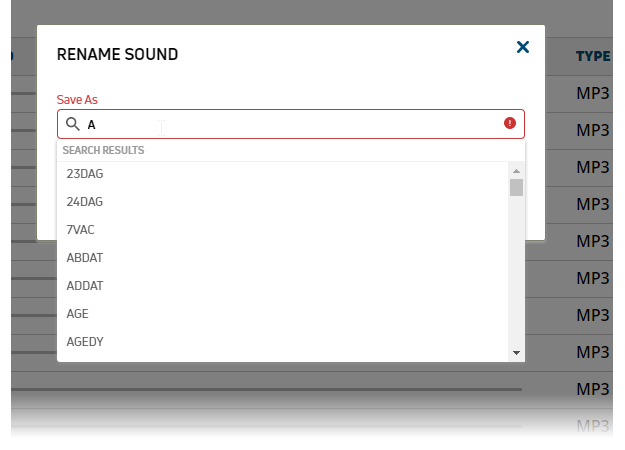Choose 24DAG in the results list
This screenshot has width=625, height=450.
[85, 202]
